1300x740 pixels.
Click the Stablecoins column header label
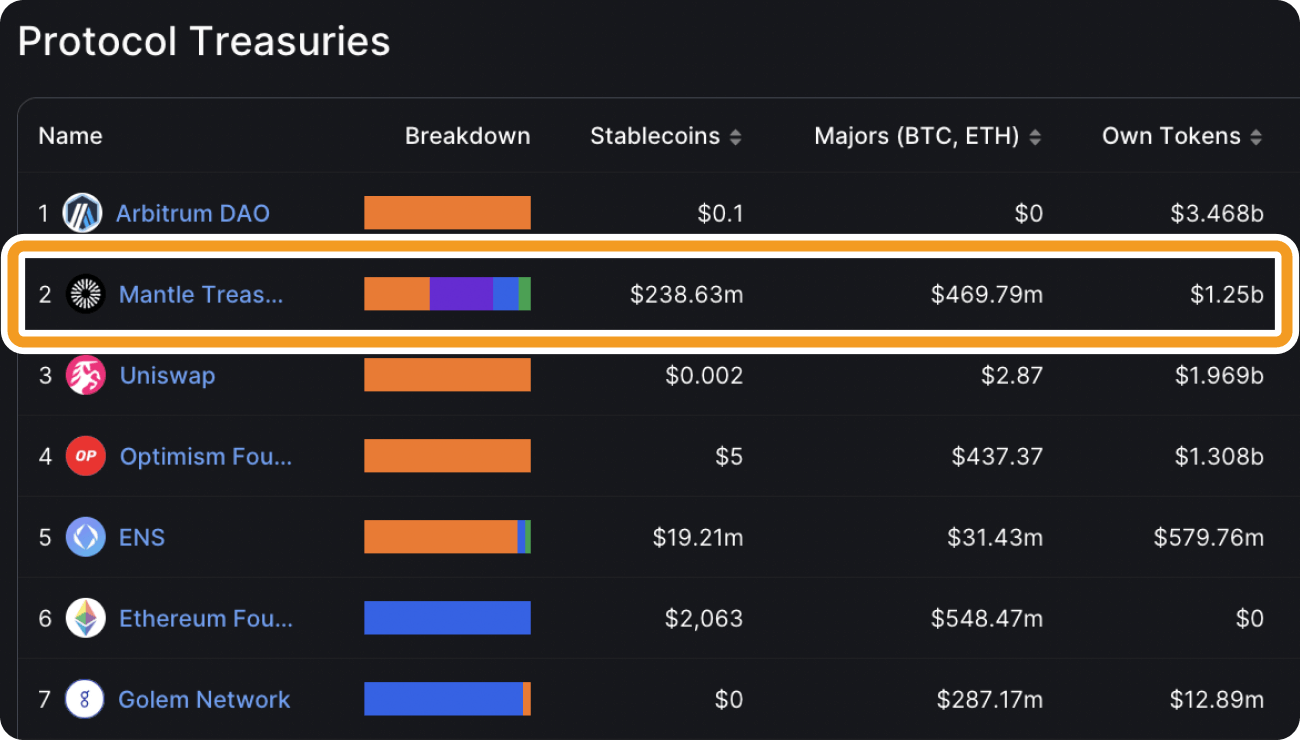(655, 136)
